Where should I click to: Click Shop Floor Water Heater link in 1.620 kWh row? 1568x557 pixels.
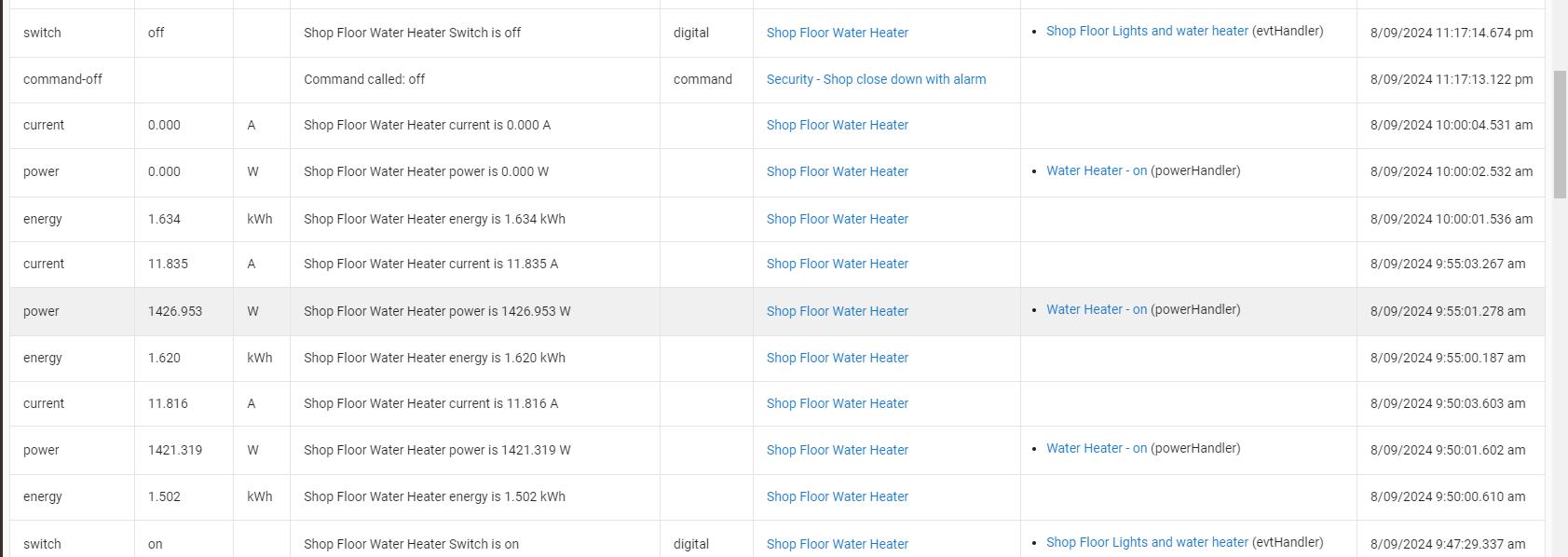[x=837, y=358]
